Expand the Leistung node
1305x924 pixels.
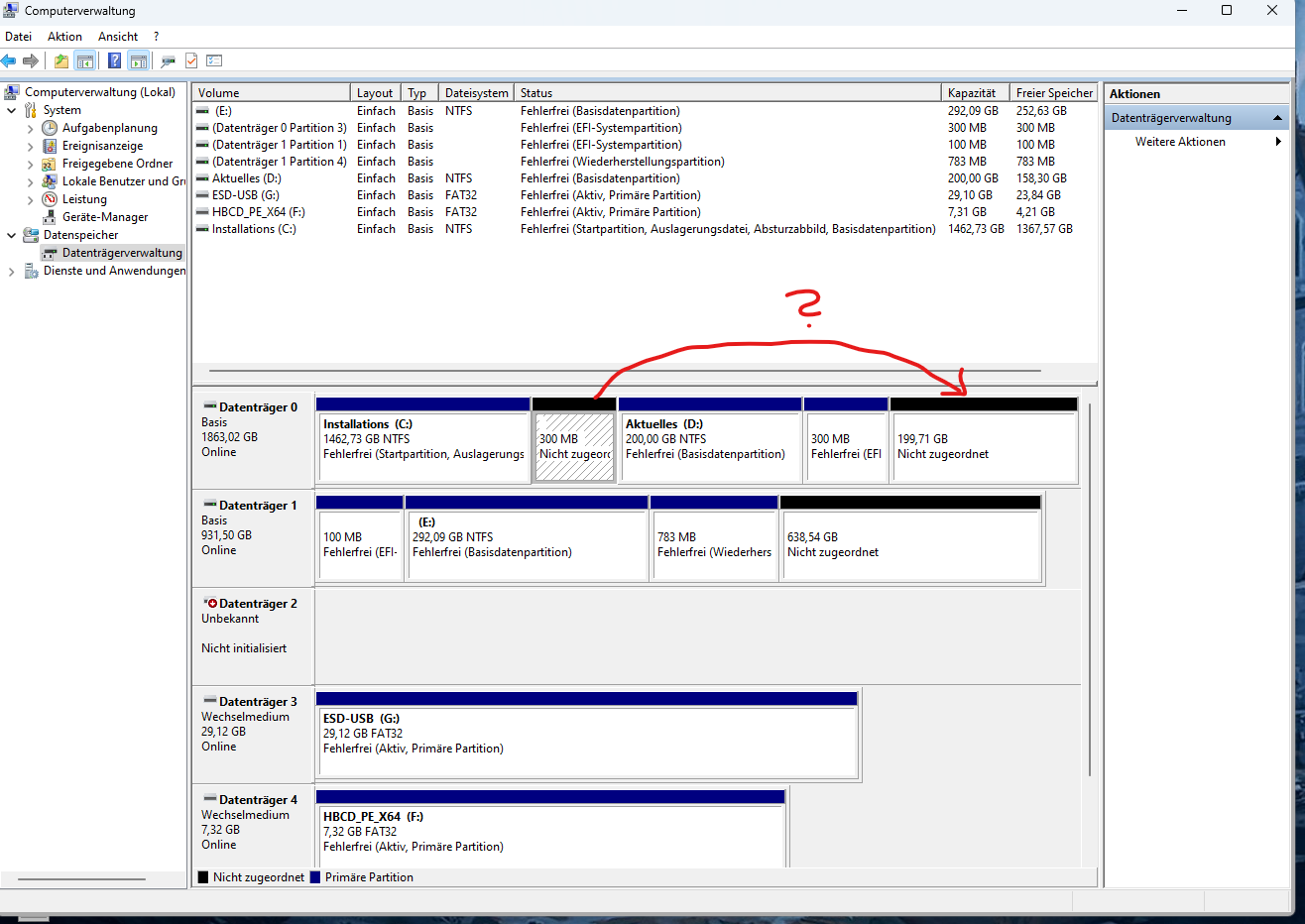tap(30, 199)
